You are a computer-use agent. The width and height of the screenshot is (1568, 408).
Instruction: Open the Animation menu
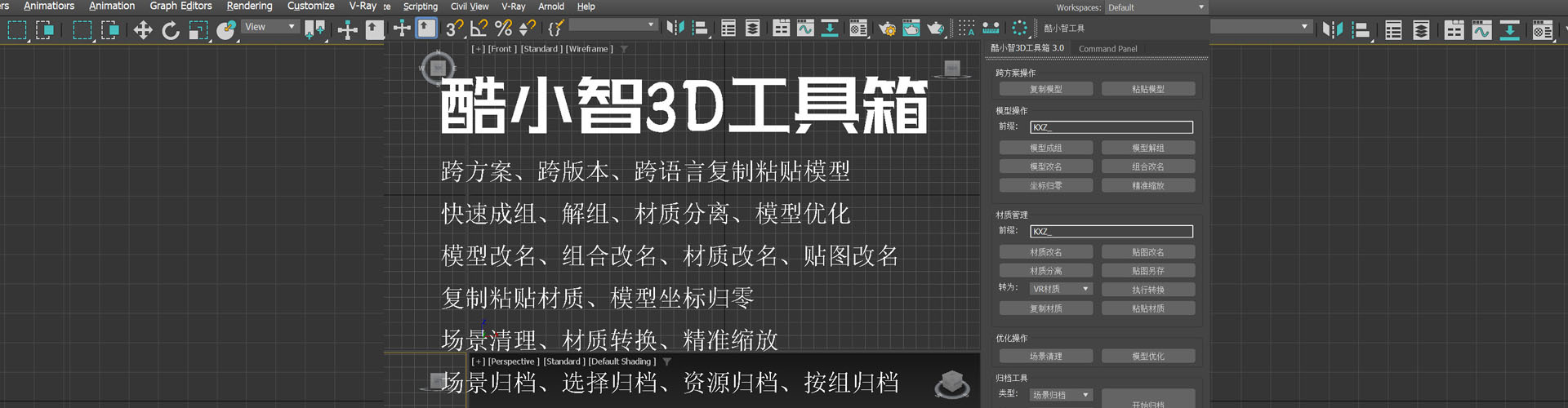pos(112,6)
